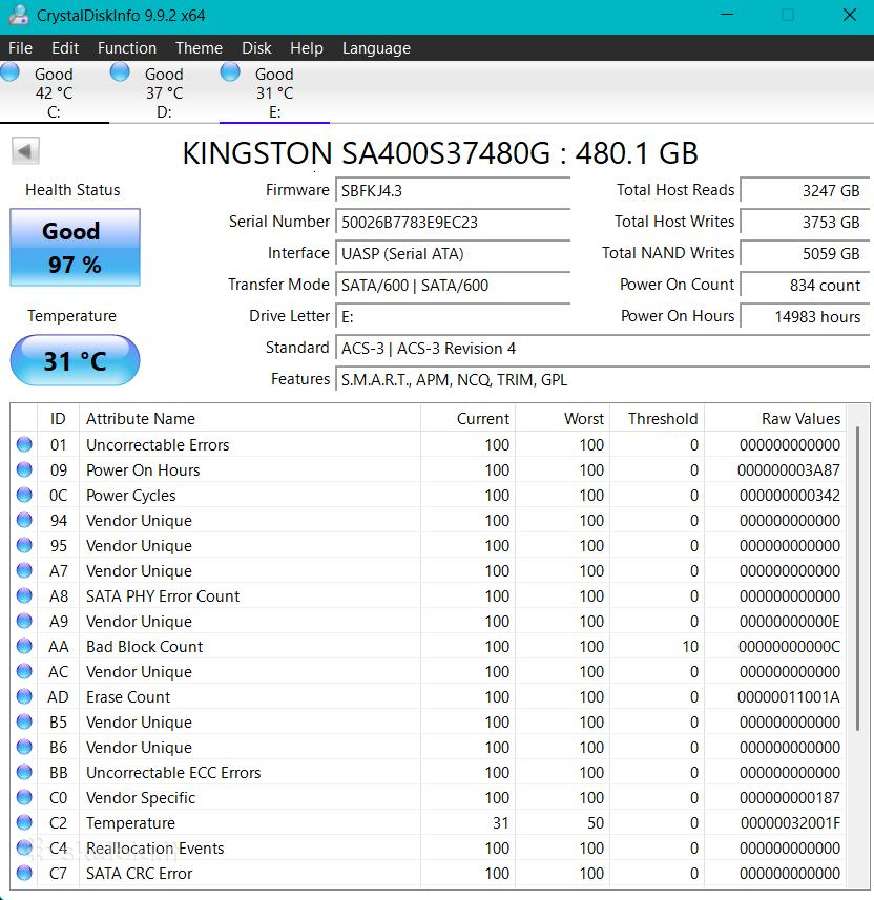
Task: Go to previous disk with left arrow
Action: point(25,152)
